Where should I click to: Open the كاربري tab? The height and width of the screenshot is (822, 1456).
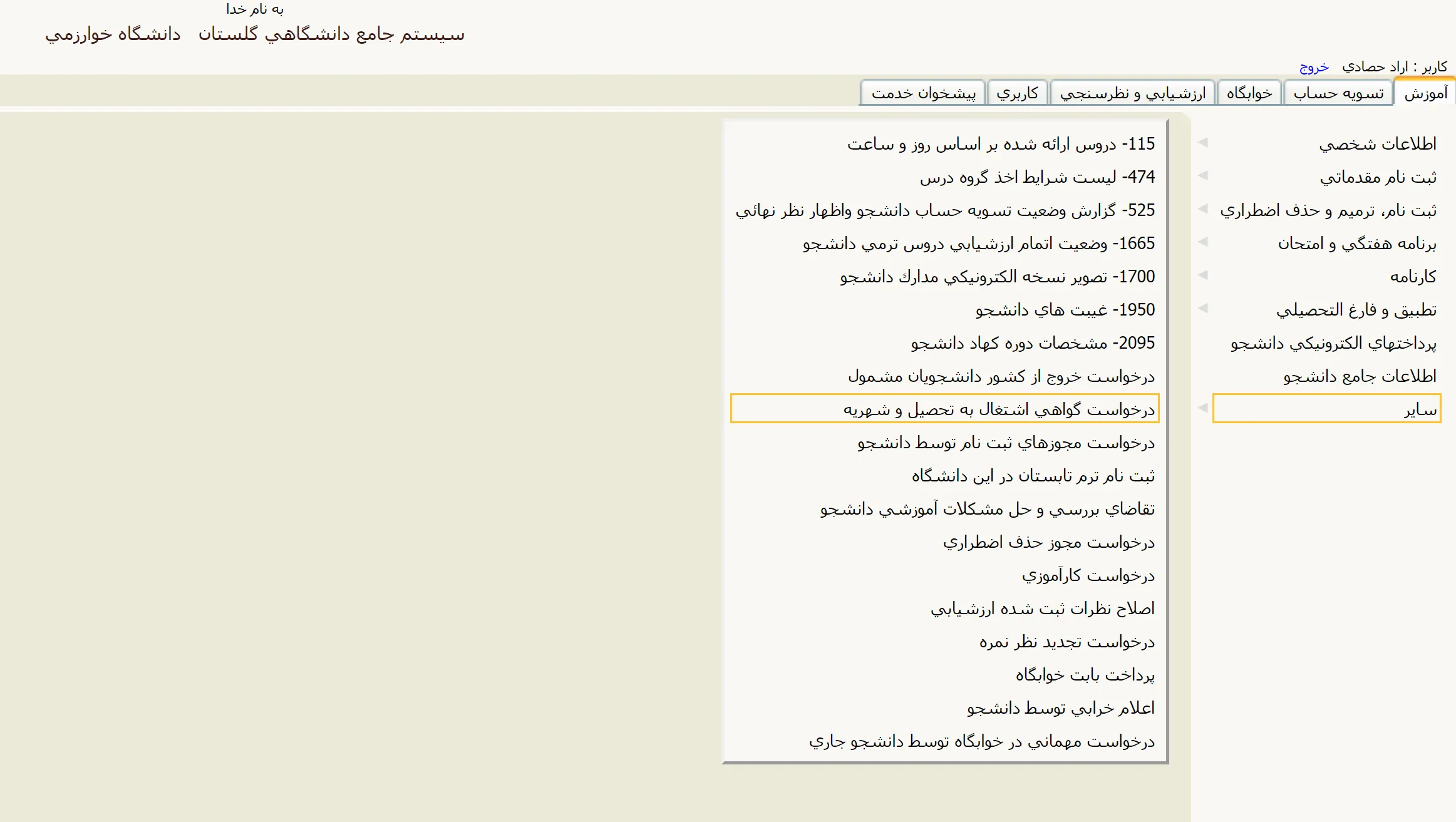[x=1017, y=93]
